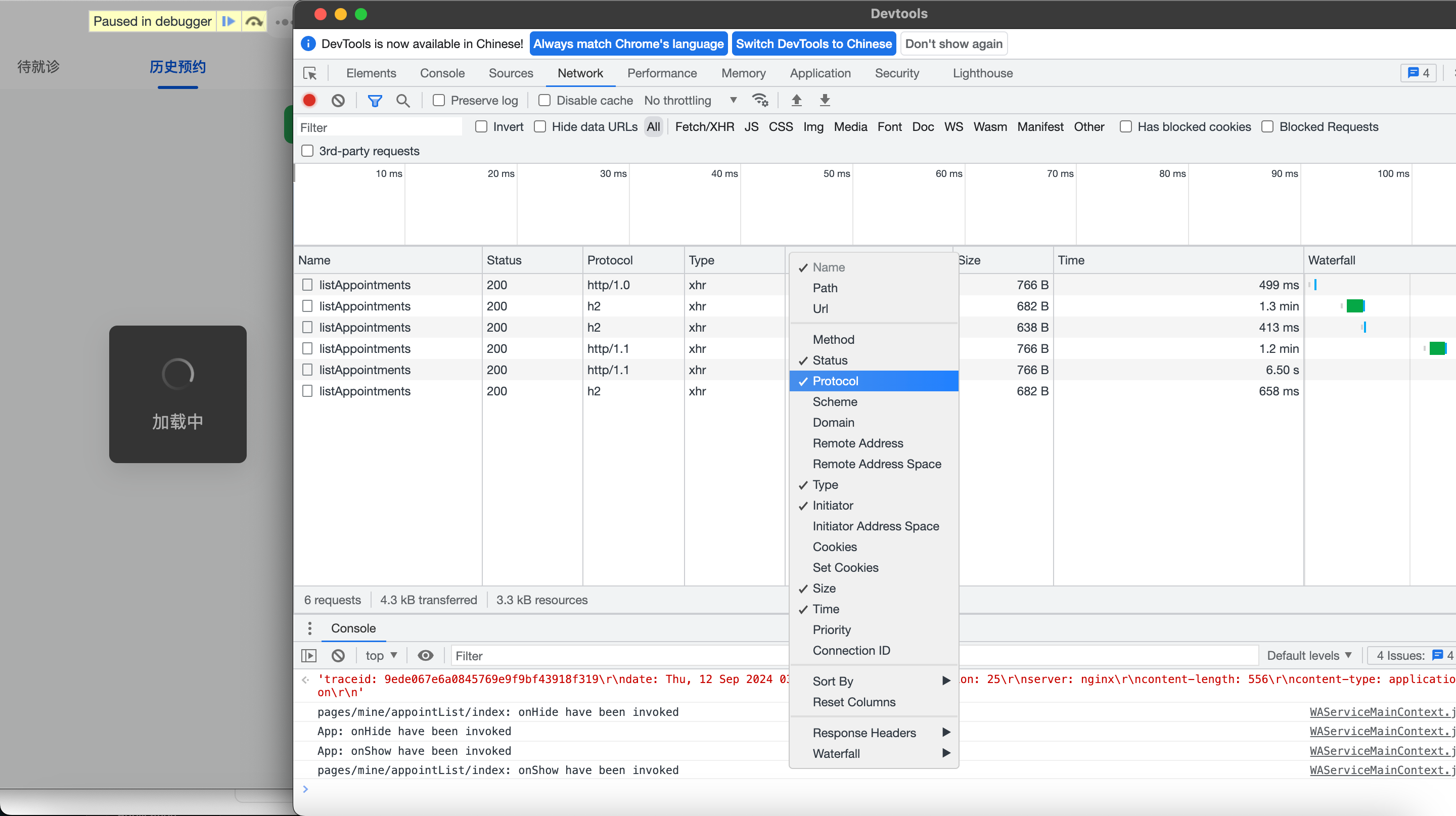This screenshot has width=1456, height=816.
Task: Click Don't show again button
Action: [x=953, y=43]
